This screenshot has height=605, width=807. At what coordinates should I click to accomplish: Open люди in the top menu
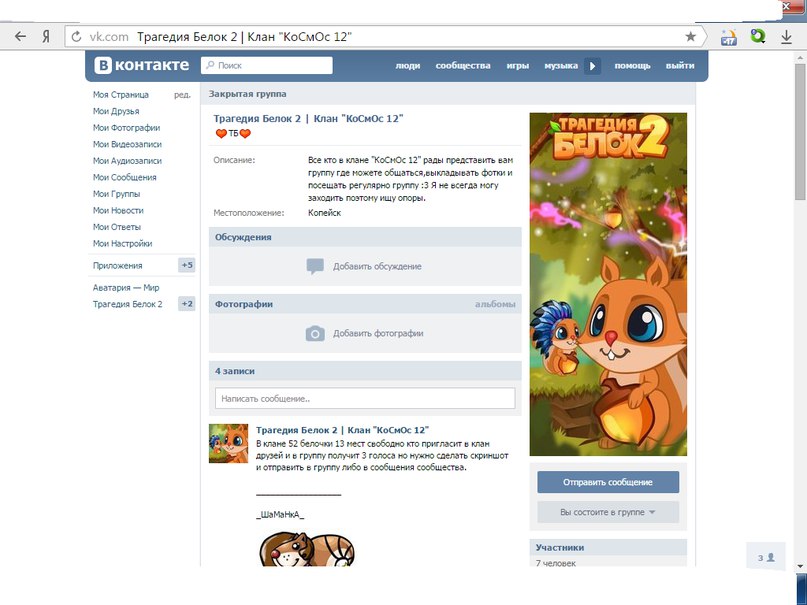coord(408,66)
